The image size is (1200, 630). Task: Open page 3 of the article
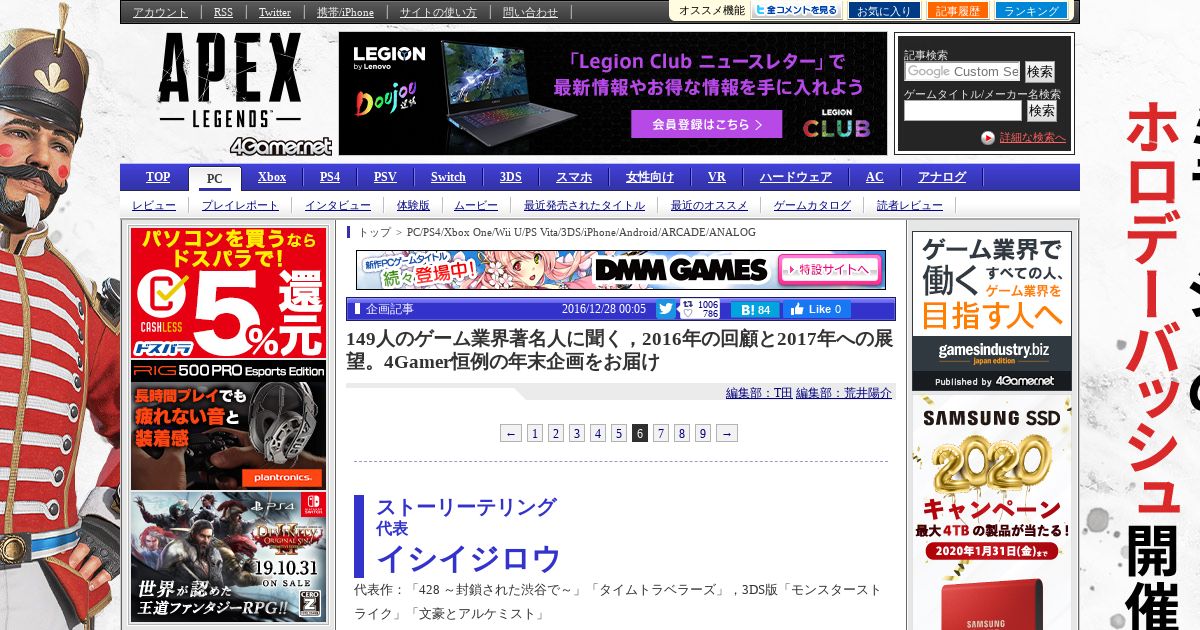(x=577, y=433)
